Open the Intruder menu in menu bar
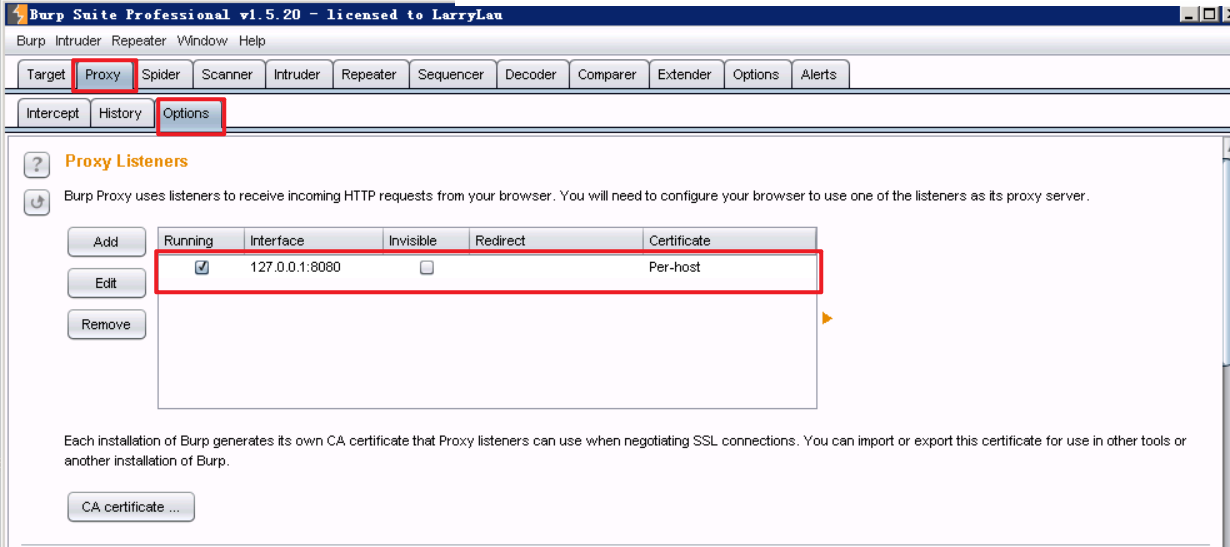 pyautogui.click(x=78, y=41)
